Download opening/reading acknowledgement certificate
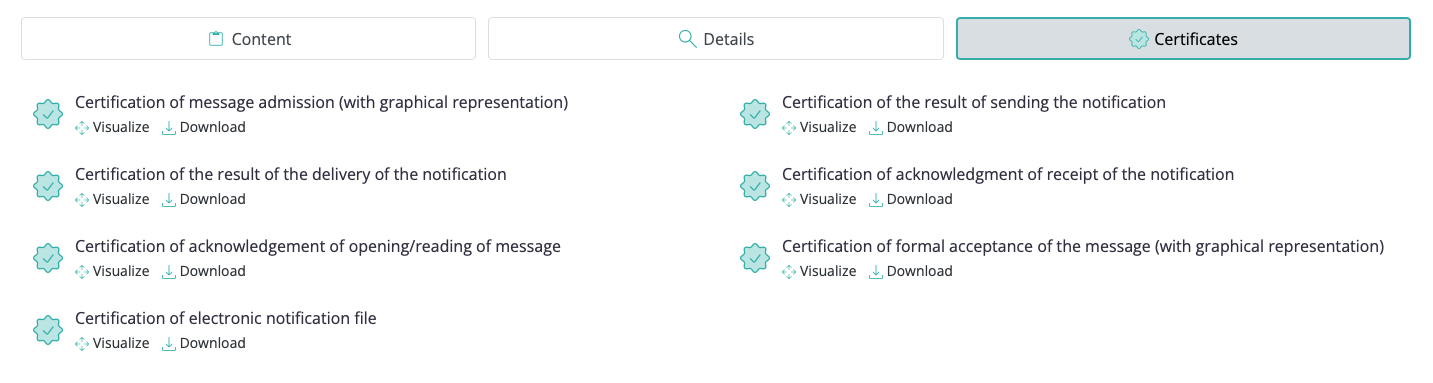1433x383 pixels. [x=204, y=271]
